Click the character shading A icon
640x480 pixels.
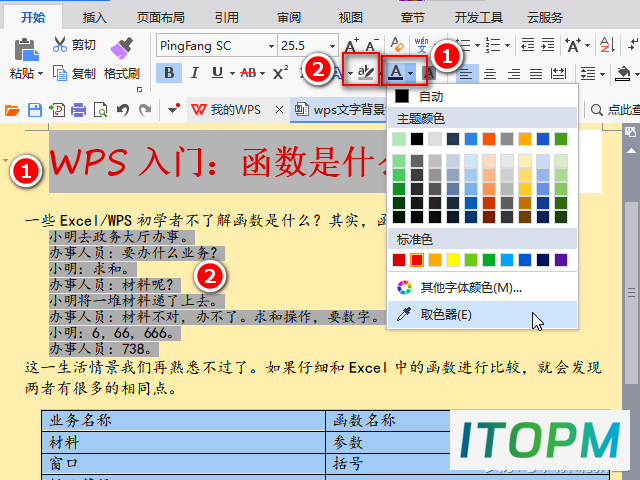(429, 73)
